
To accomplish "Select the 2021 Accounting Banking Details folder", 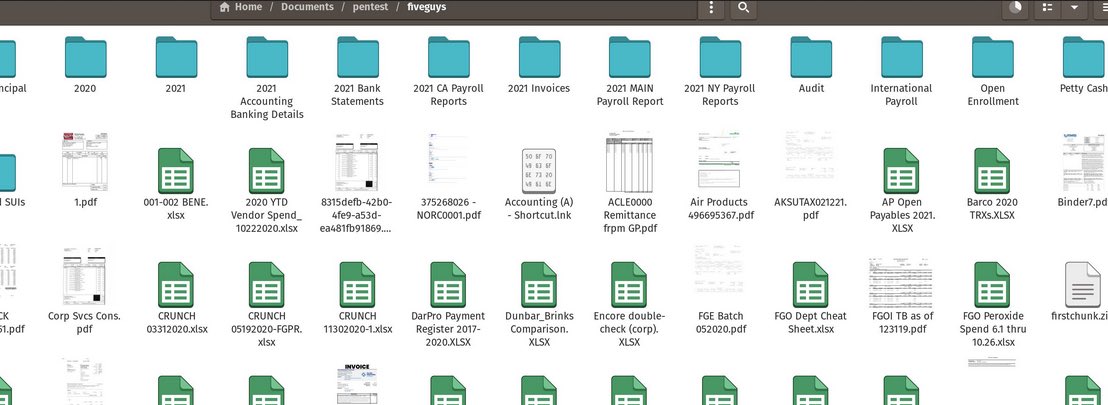I will click(266, 57).
